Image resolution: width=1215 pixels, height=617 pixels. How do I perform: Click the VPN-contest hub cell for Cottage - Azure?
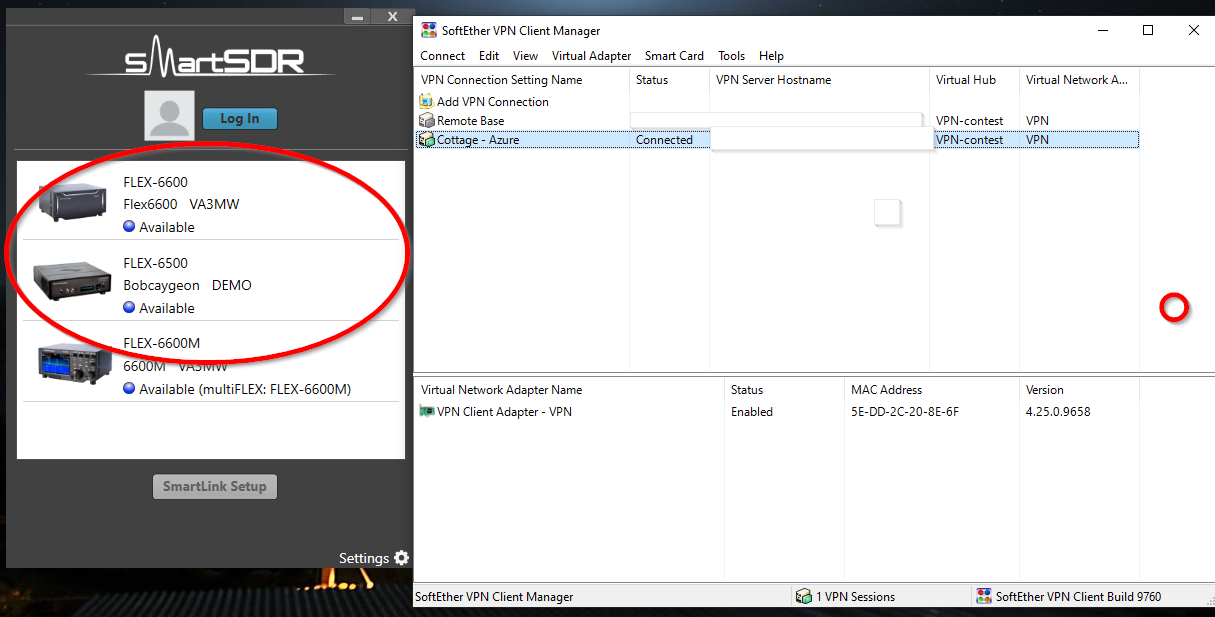(x=970, y=140)
